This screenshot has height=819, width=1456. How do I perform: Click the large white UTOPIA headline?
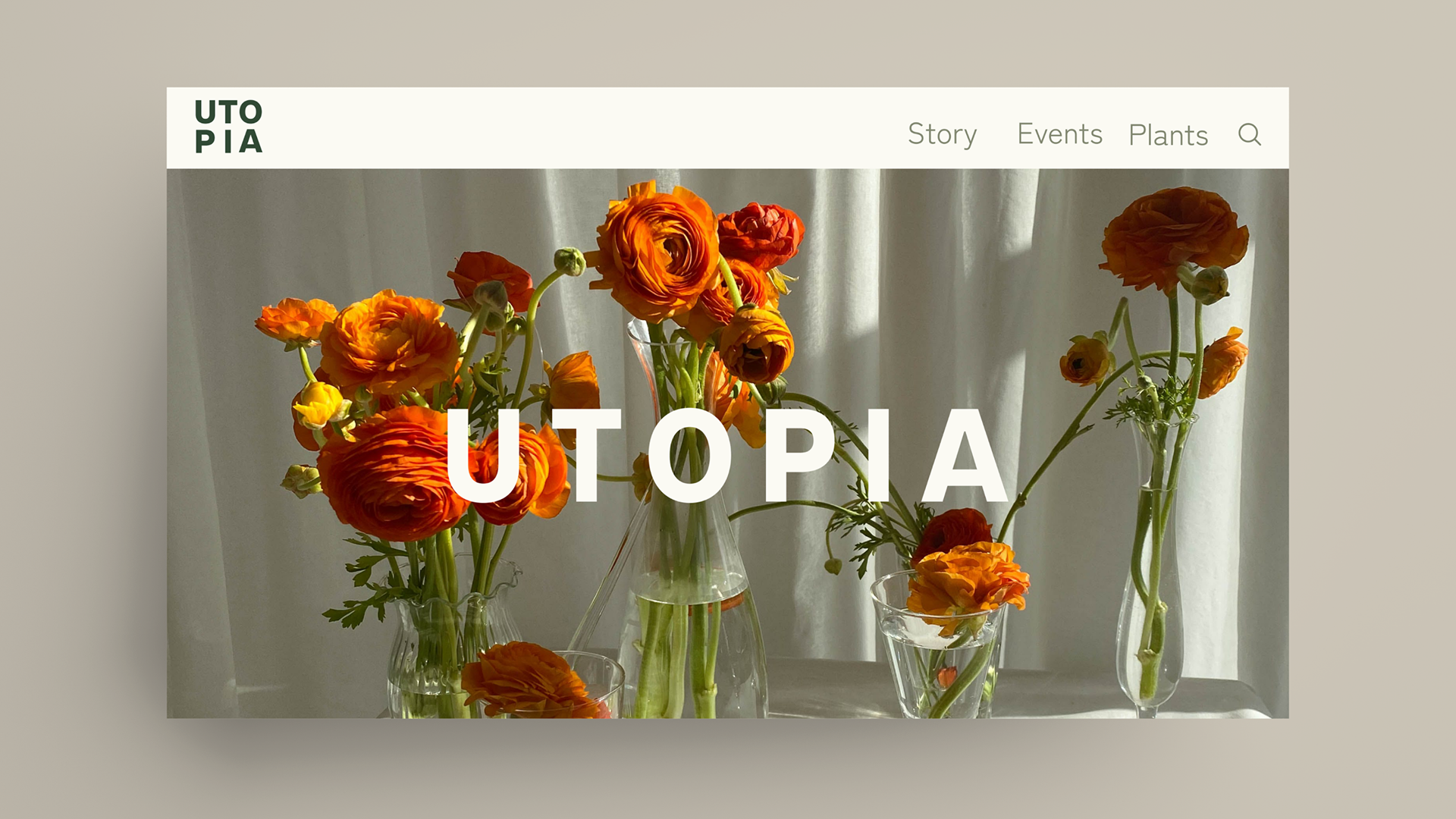(727, 455)
